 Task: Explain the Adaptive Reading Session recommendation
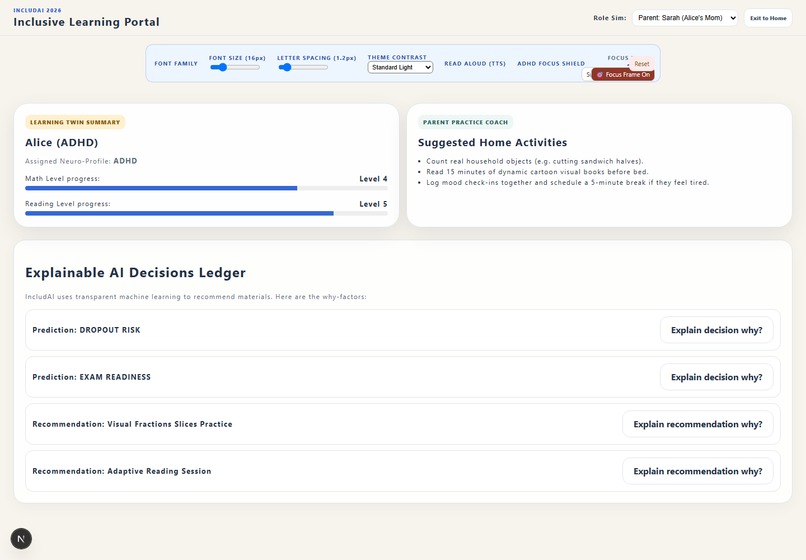(698, 471)
